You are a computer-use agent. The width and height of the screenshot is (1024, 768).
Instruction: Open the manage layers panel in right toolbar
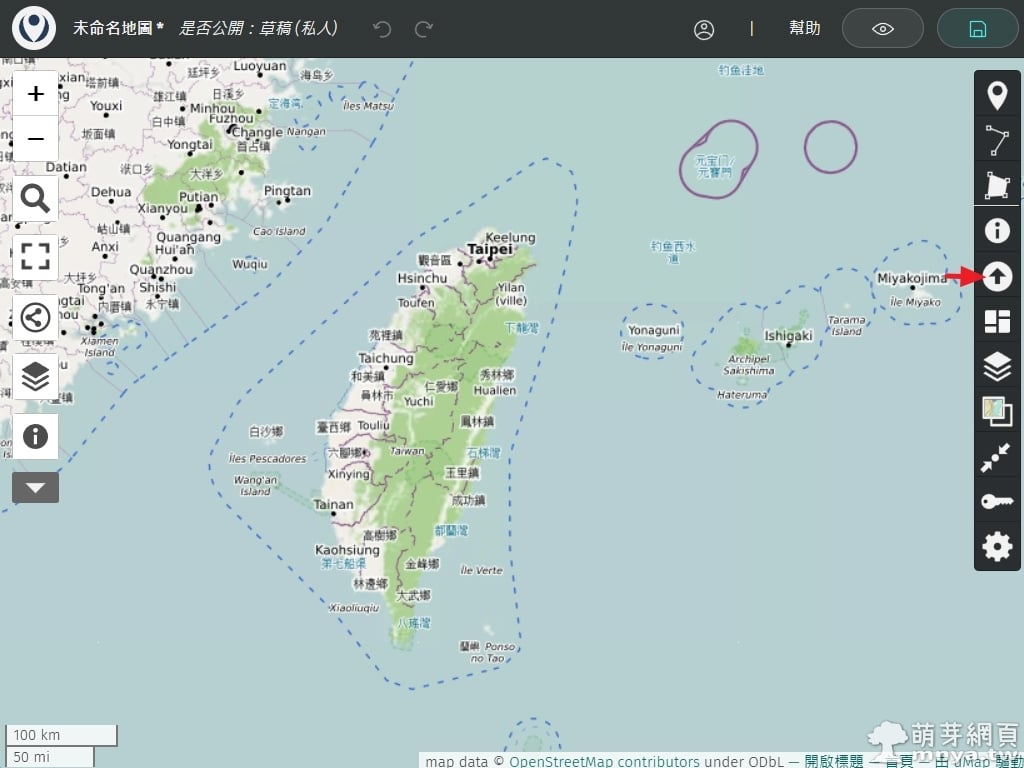click(997, 367)
